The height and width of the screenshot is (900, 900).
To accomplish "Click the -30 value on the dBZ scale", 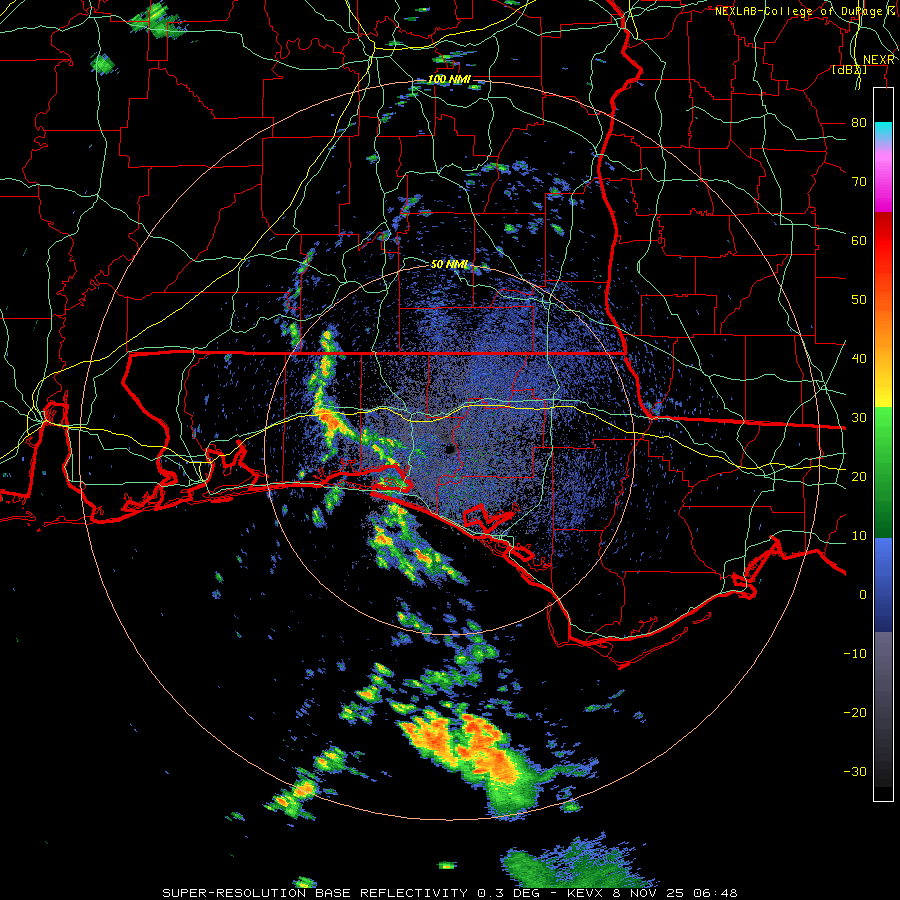I will pyautogui.click(x=855, y=771).
